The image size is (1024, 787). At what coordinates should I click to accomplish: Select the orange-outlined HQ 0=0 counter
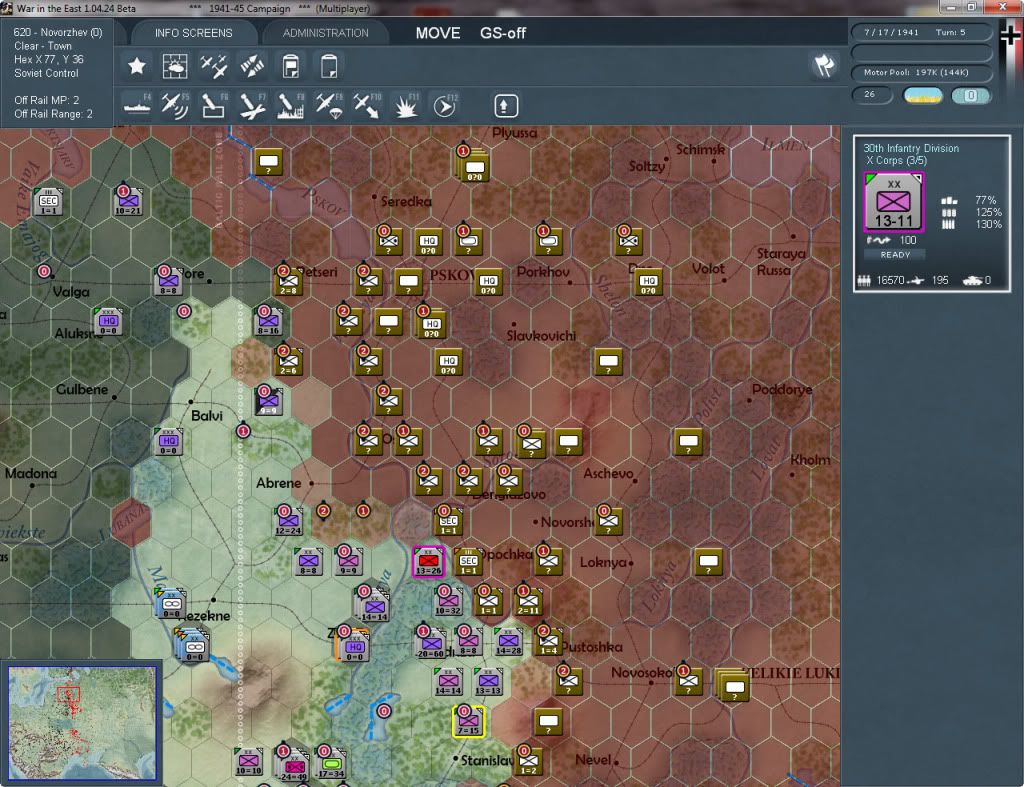(x=353, y=647)
